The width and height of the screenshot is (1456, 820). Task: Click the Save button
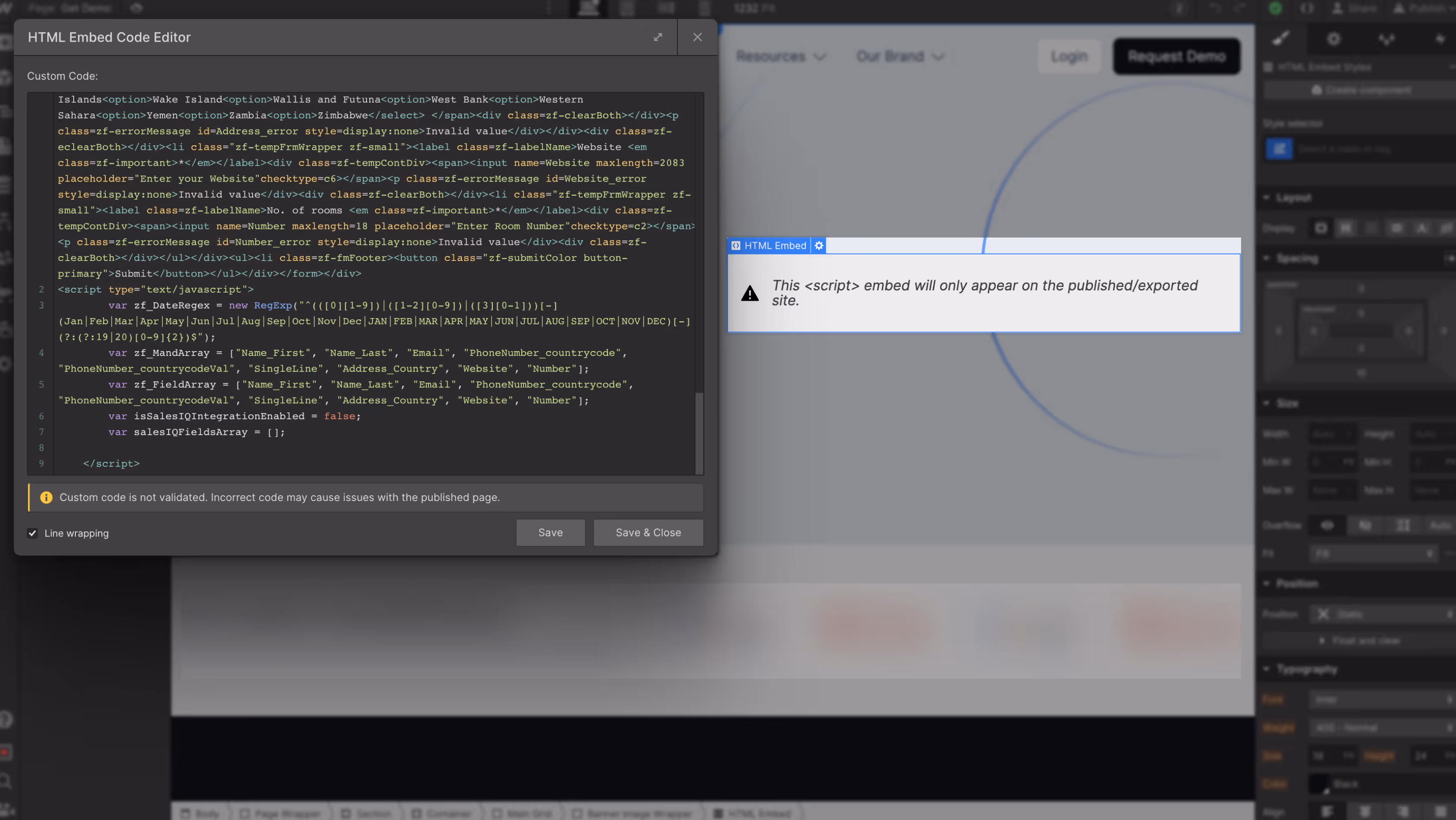tap(550, 532)
